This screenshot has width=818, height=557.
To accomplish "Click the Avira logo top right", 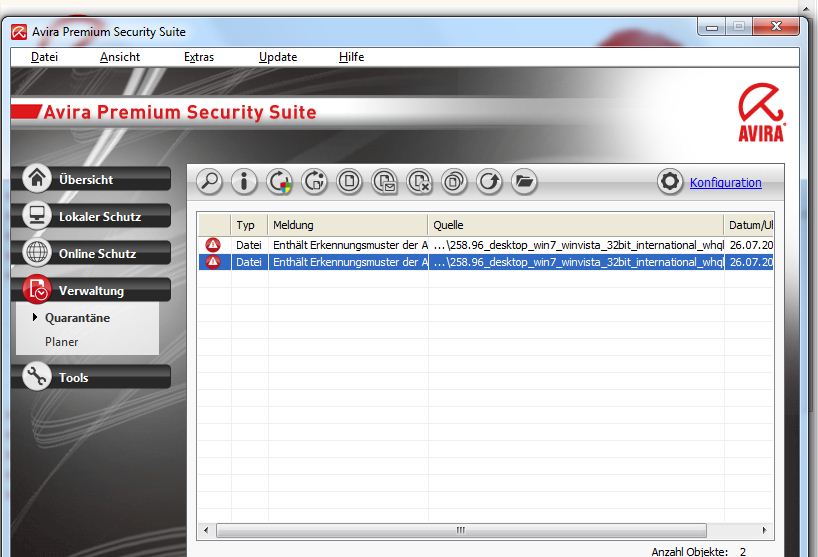I will 761,112.
